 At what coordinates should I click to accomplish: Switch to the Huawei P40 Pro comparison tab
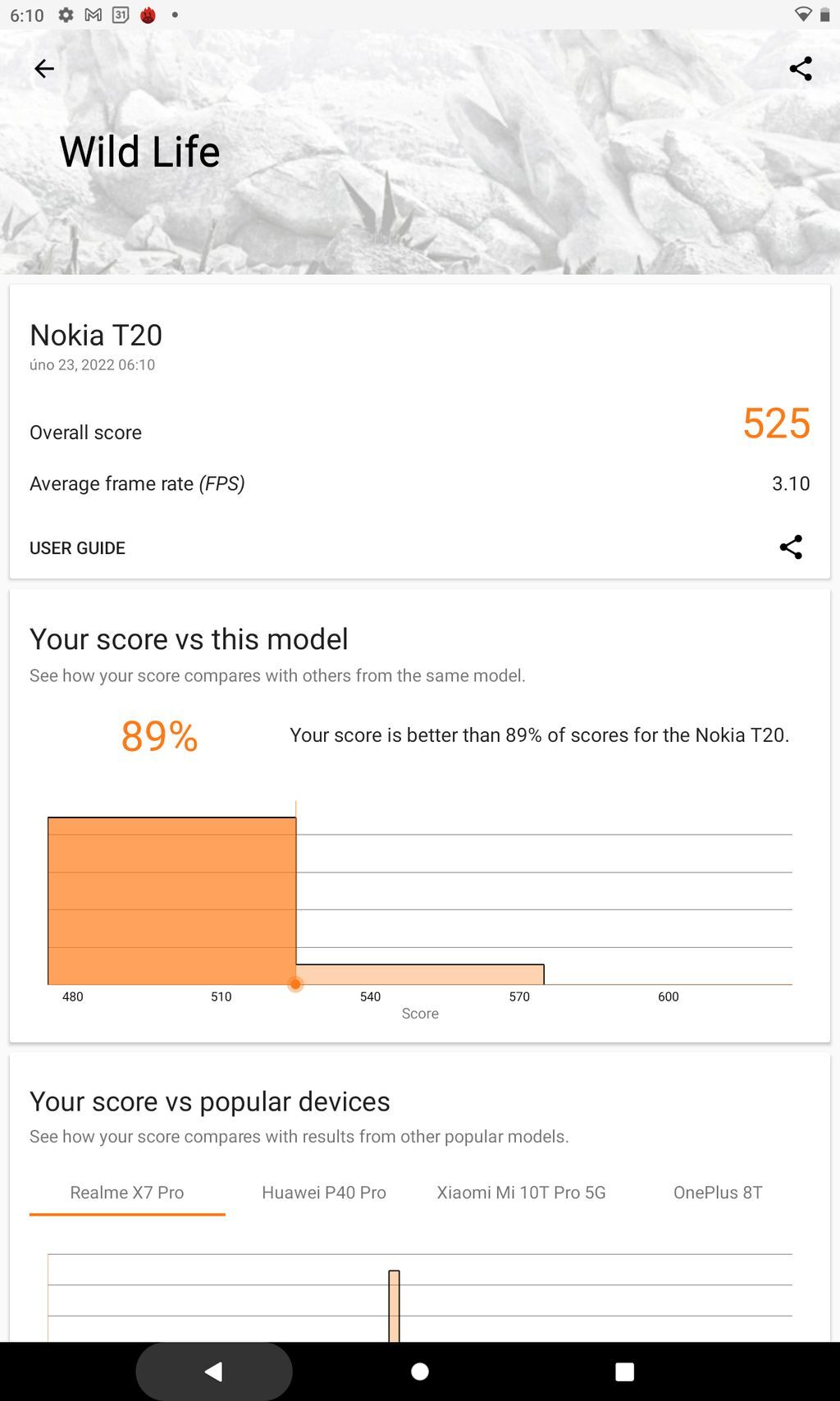324,1193
